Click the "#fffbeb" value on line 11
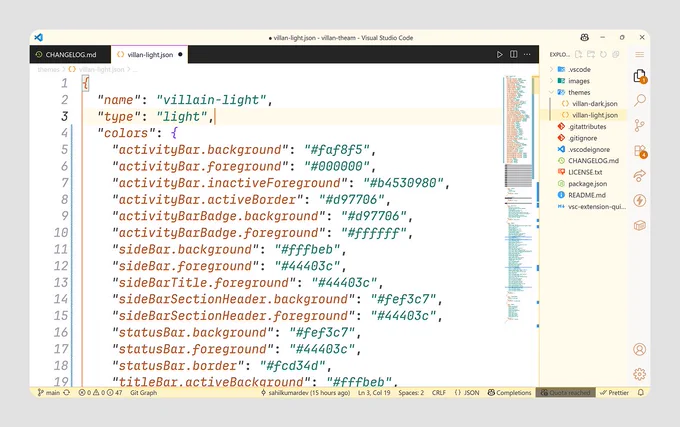Screen dimensions: 680x427 tap(307, 249)
